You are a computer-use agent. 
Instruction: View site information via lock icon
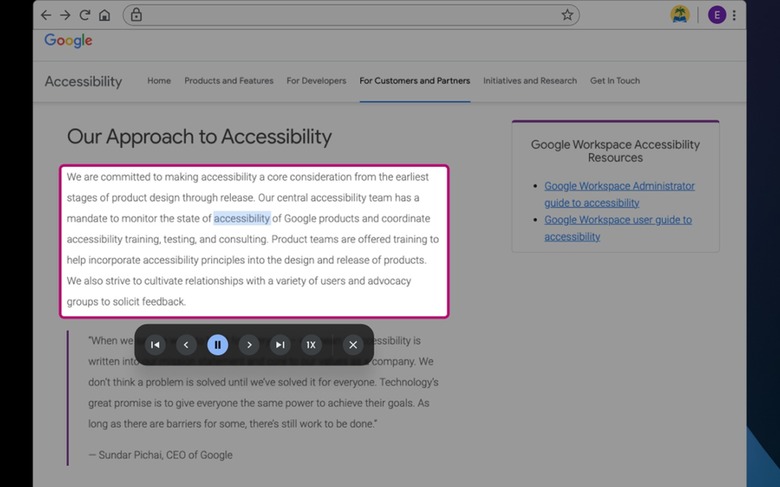136,15
